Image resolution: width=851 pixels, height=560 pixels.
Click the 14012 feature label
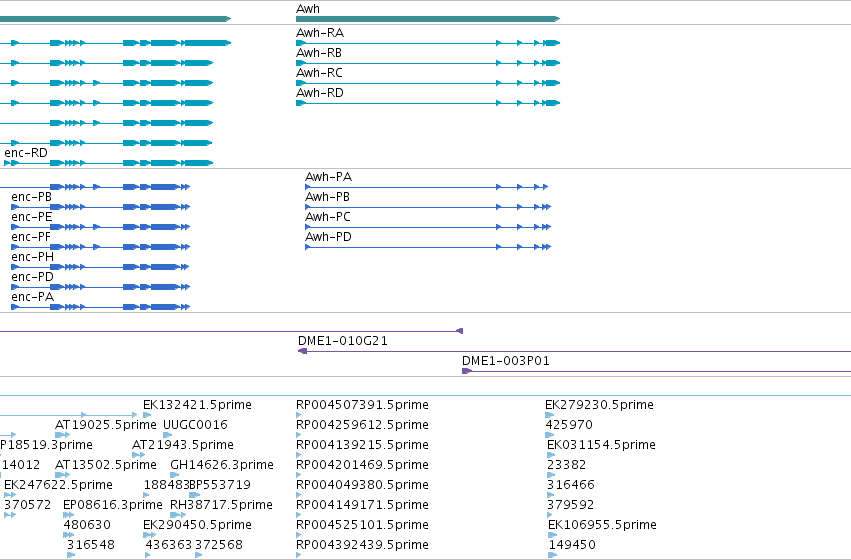(21, 465)
